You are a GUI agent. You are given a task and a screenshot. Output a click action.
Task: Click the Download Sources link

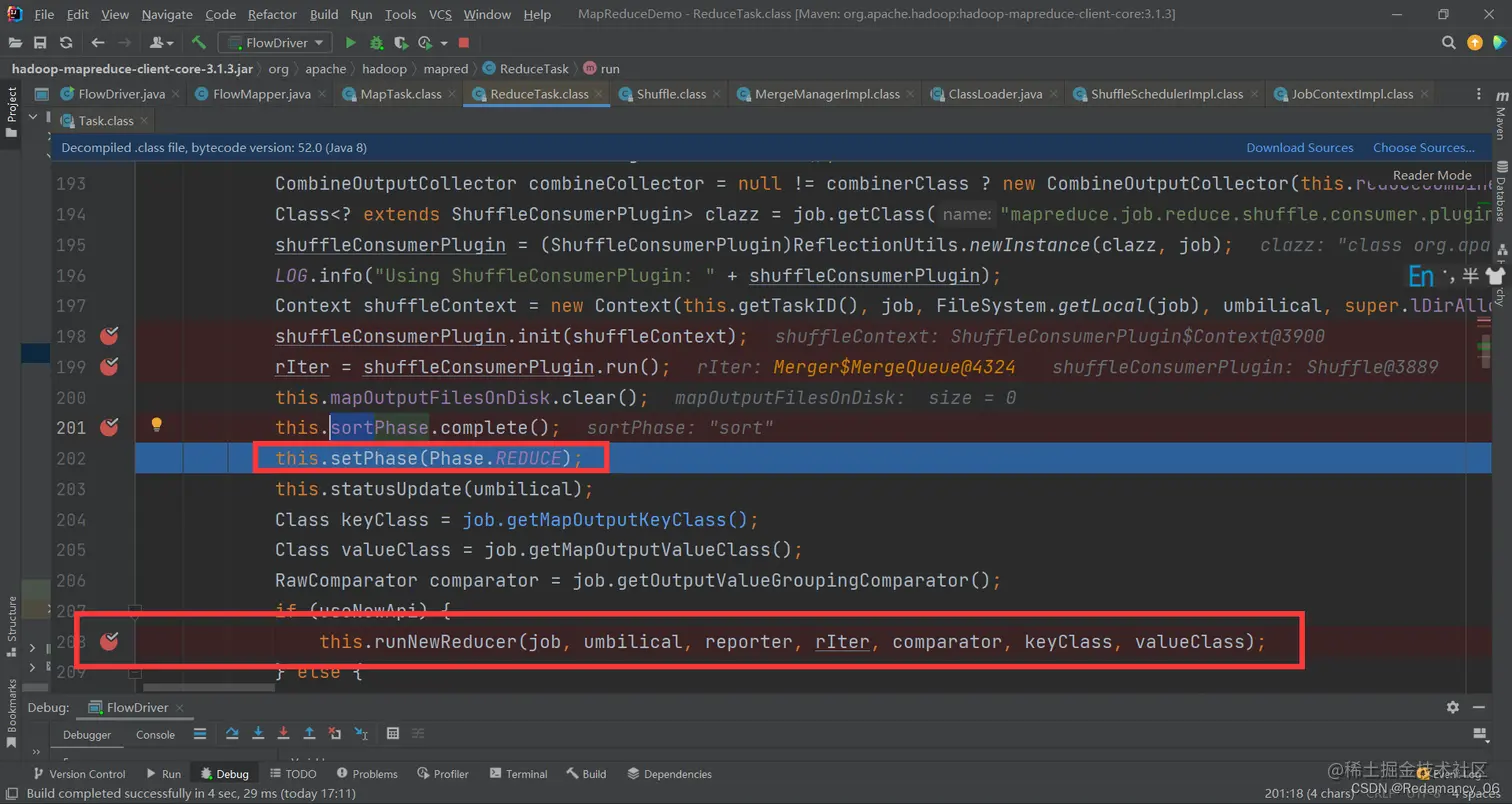click(1300, 148)
